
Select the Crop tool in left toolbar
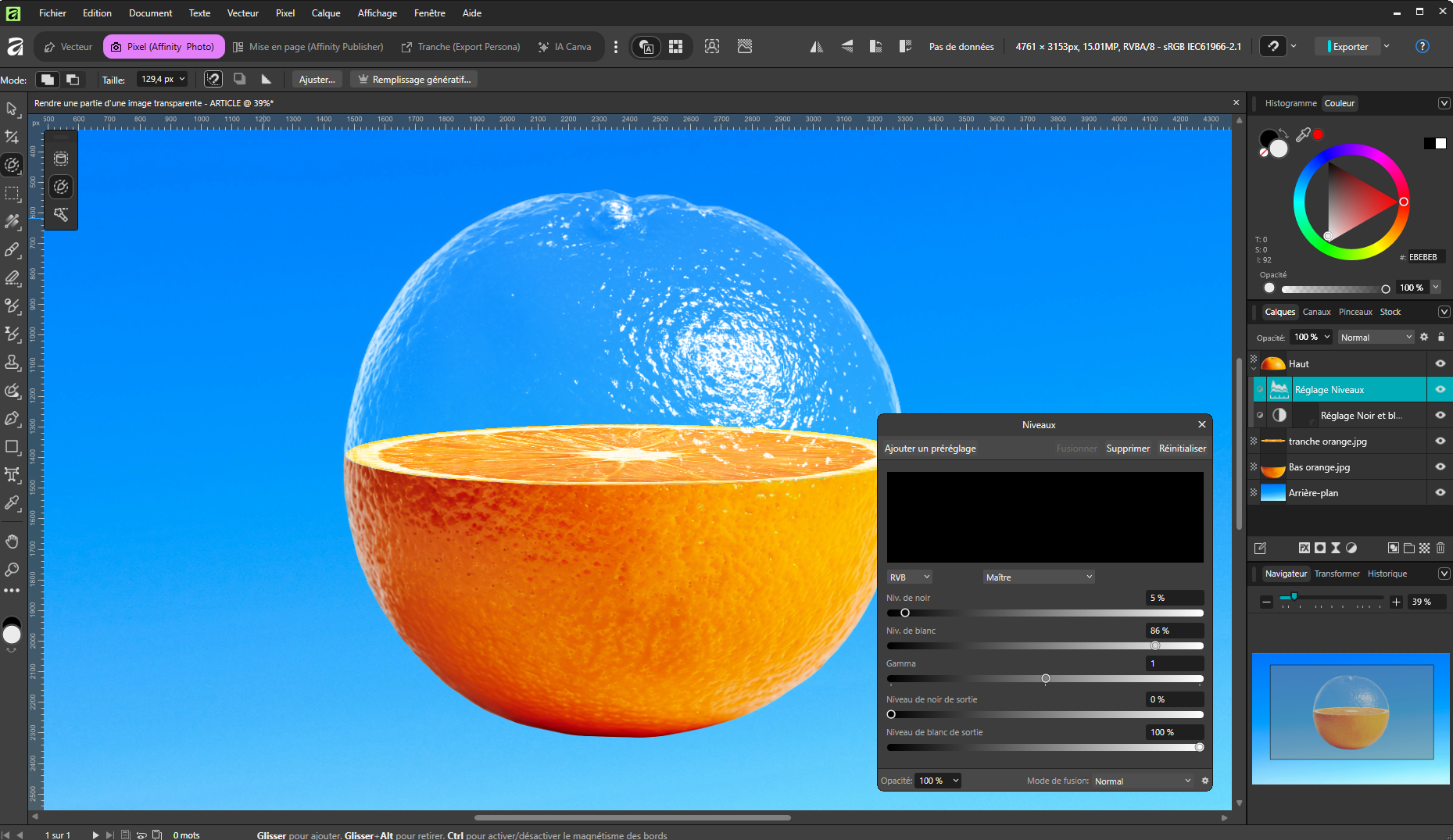[12, 138]
